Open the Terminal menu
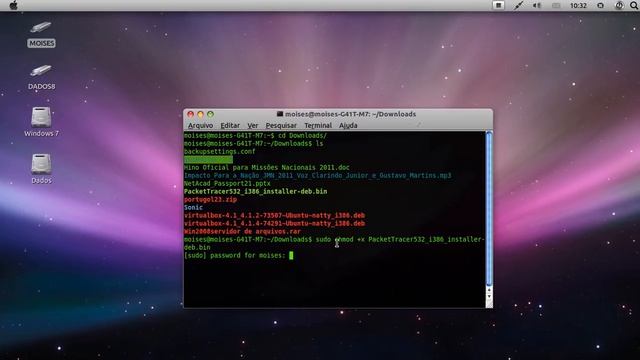The width and height of the screenshot is (640, 360). [x=318, y=125]
